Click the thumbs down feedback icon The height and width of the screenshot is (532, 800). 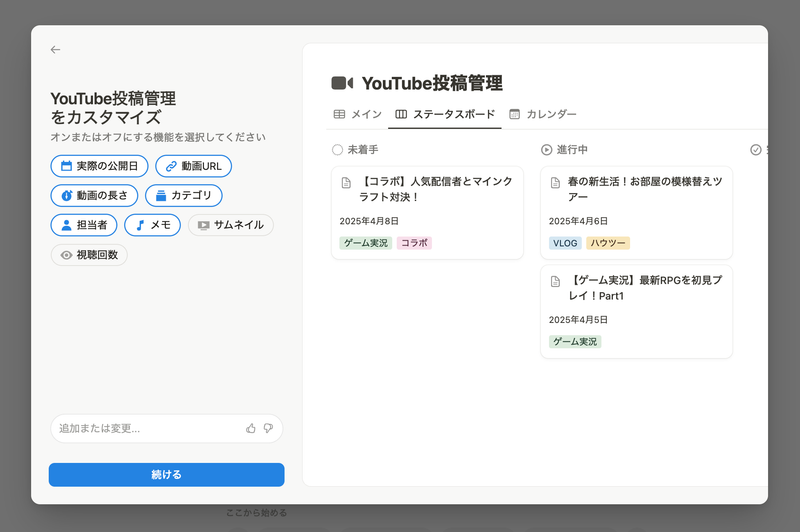point(268,428)
